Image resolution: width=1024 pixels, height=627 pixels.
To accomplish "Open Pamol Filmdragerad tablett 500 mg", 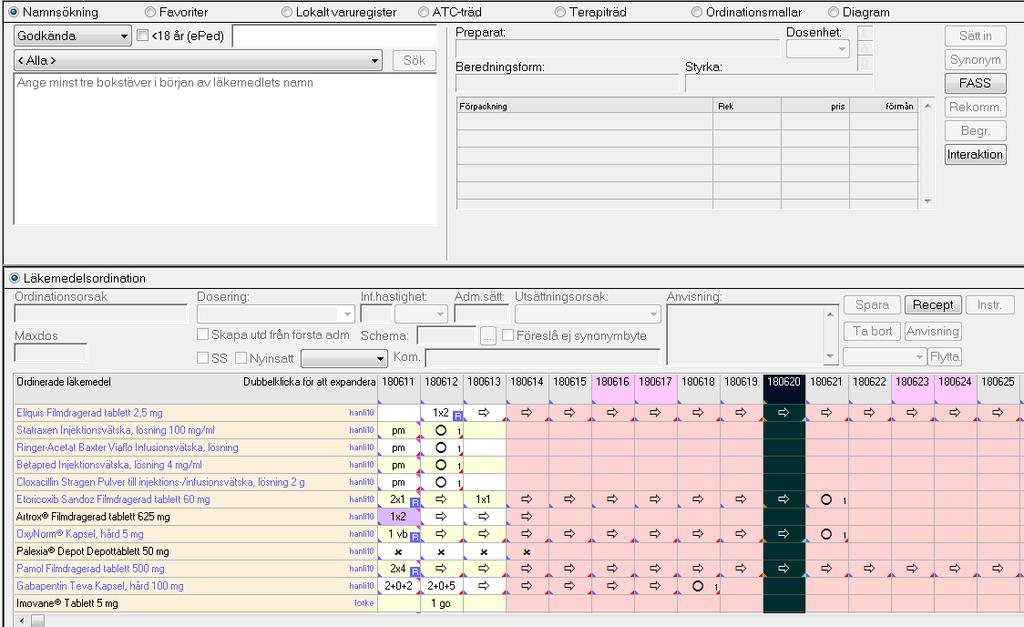I will 90,568.
